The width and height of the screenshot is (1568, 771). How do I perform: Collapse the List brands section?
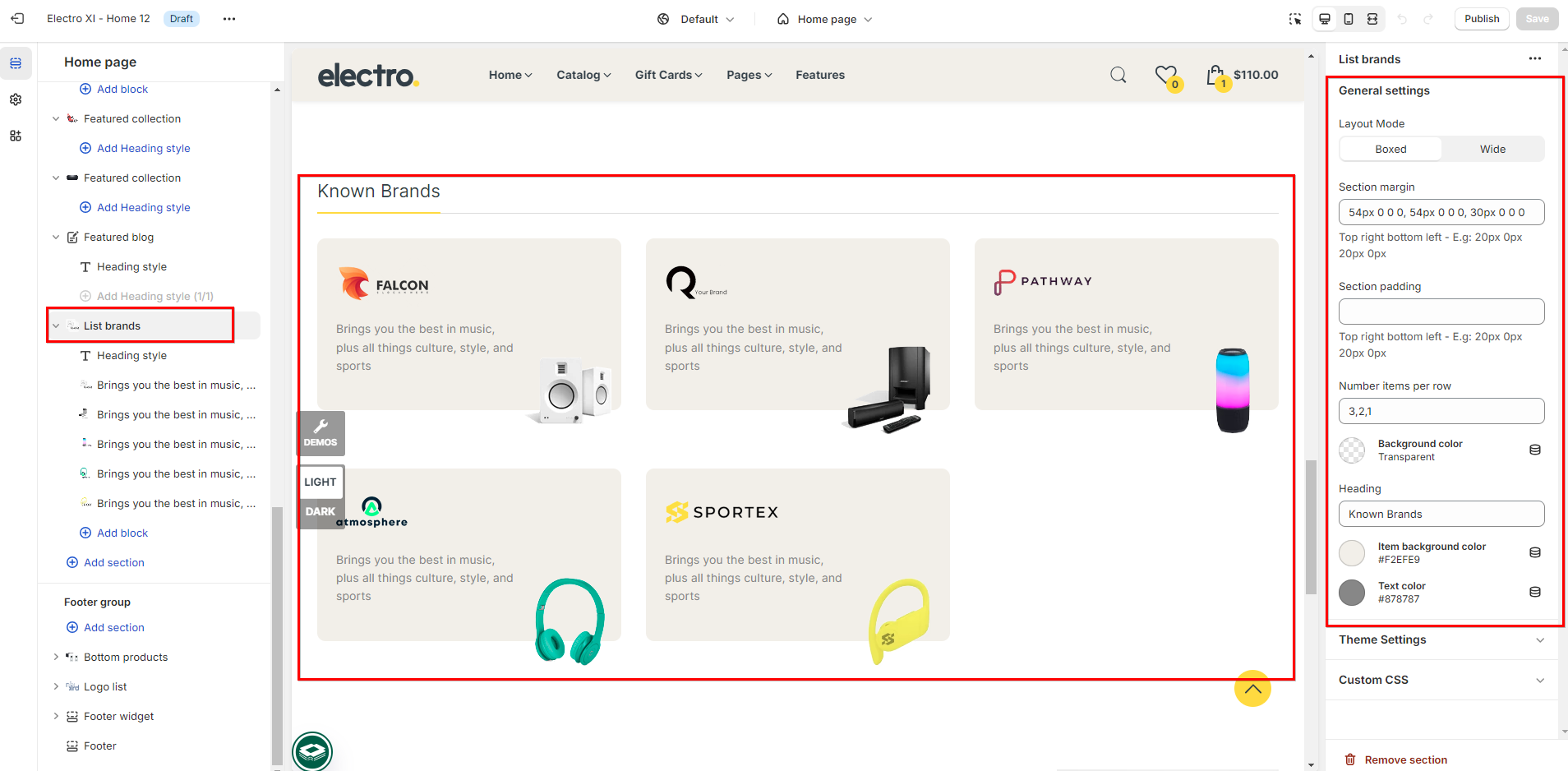pyautogui.click(x=56, y=325)
